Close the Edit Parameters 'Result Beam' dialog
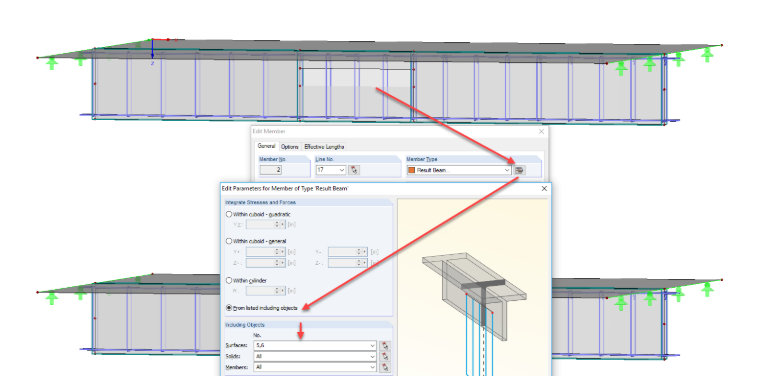 pyautogui.click(x=544, y=188)
